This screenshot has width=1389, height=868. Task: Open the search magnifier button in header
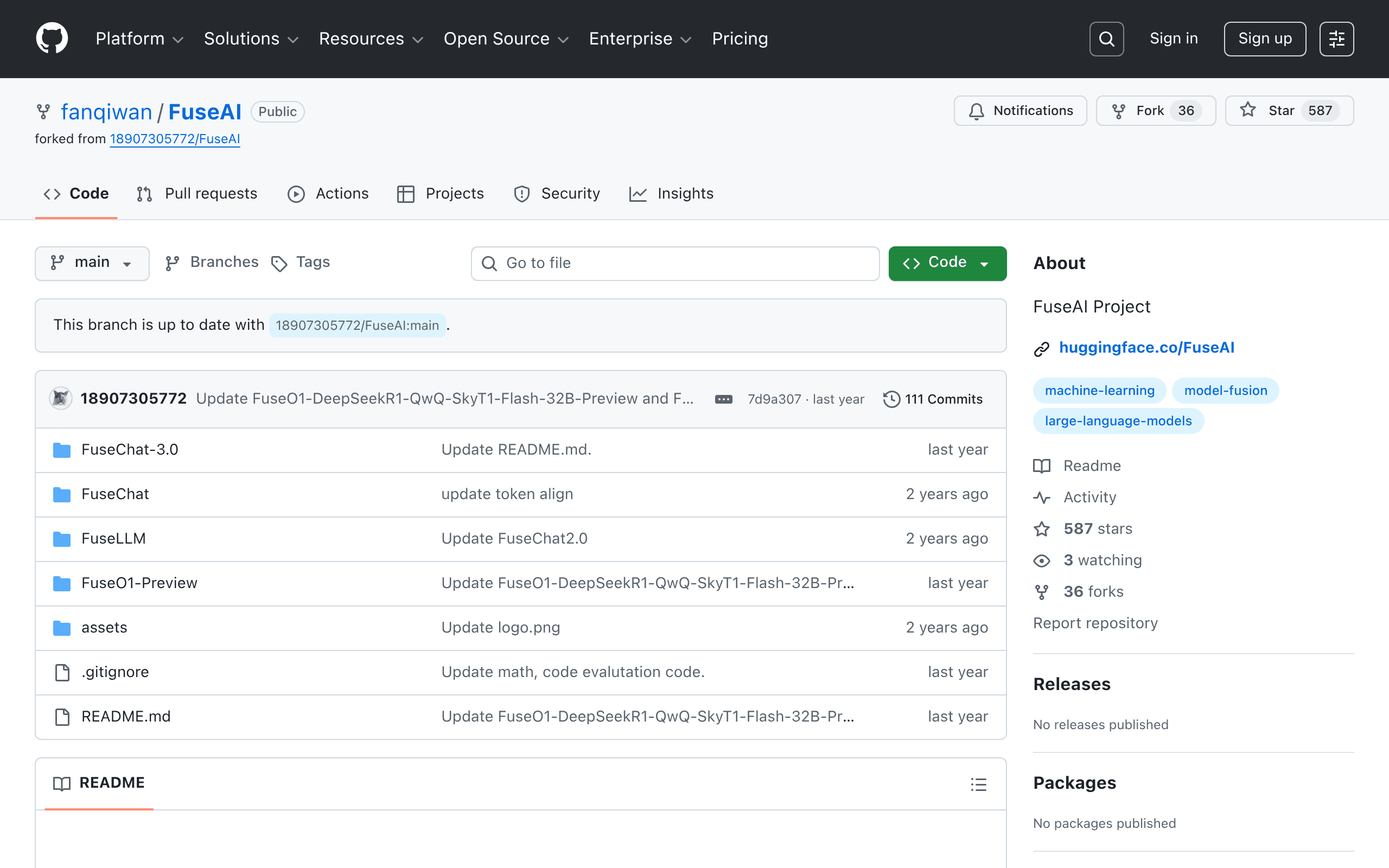point(1106,39)
